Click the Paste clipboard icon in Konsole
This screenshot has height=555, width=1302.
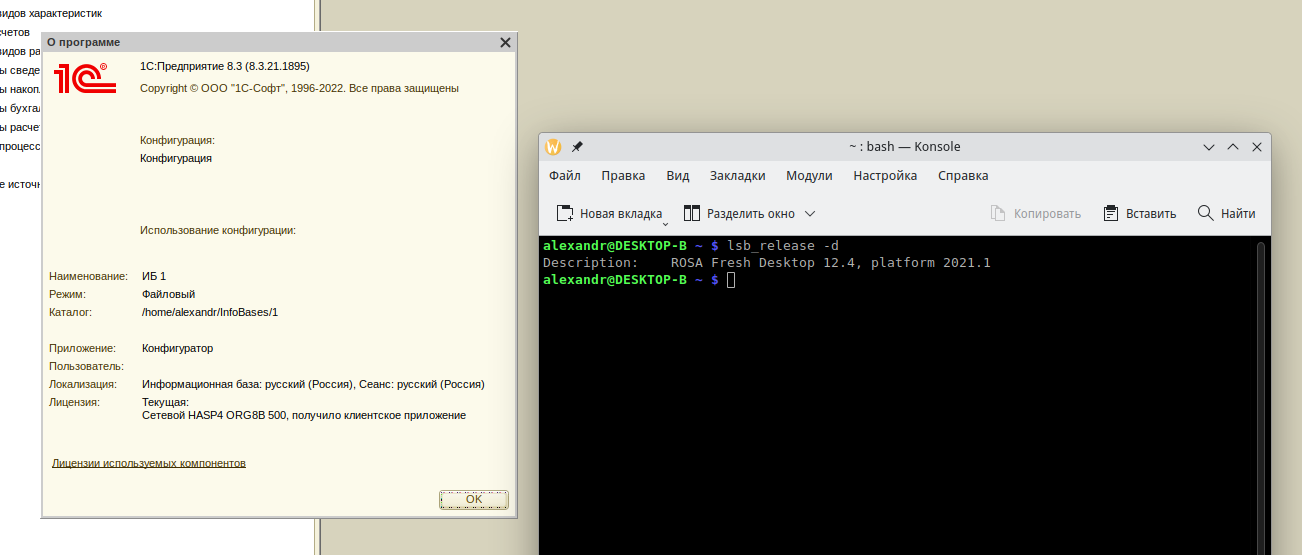1110,213
